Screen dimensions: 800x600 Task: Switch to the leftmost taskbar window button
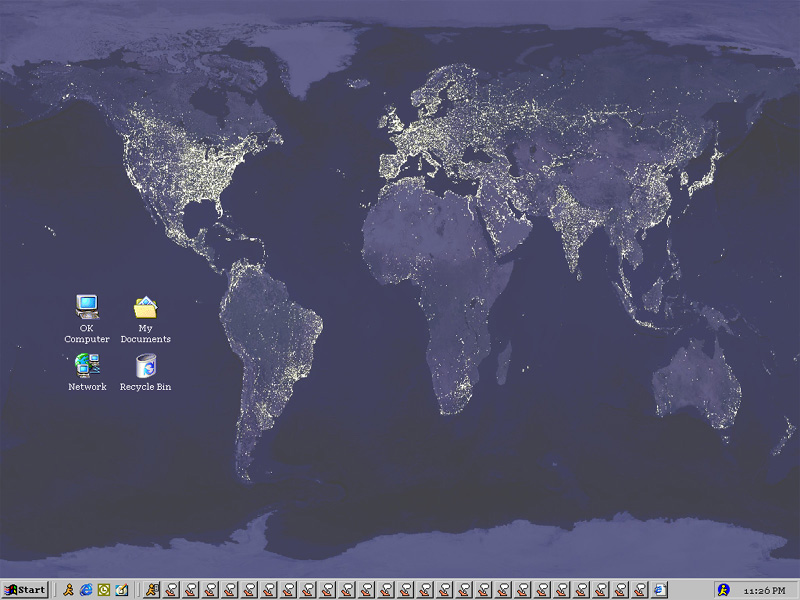pos(152,590)
